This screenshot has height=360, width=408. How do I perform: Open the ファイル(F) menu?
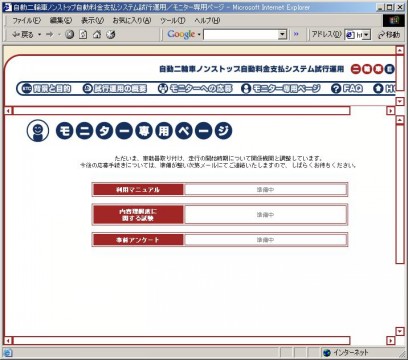click(x=26, y=20)
